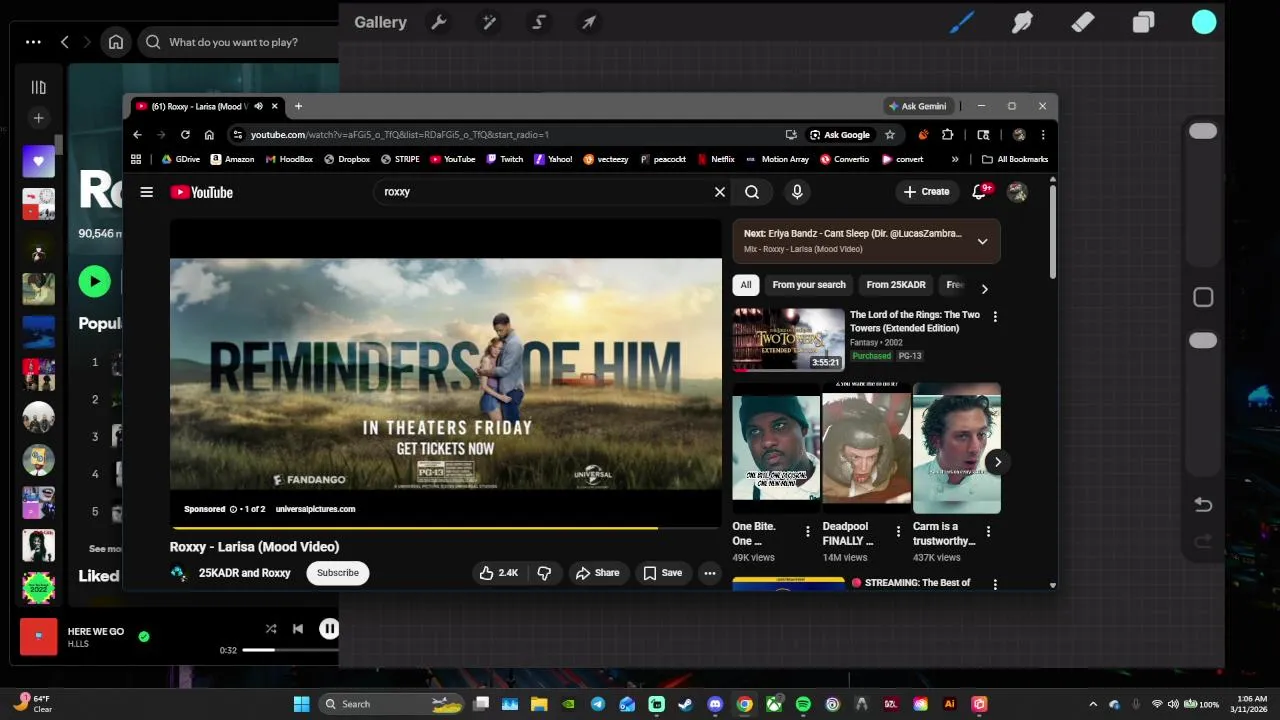The width and height of the screenshot is (1280, 720).
Task: Open the YouTube hamburger guide menu
Action: (x=147, y=192)
